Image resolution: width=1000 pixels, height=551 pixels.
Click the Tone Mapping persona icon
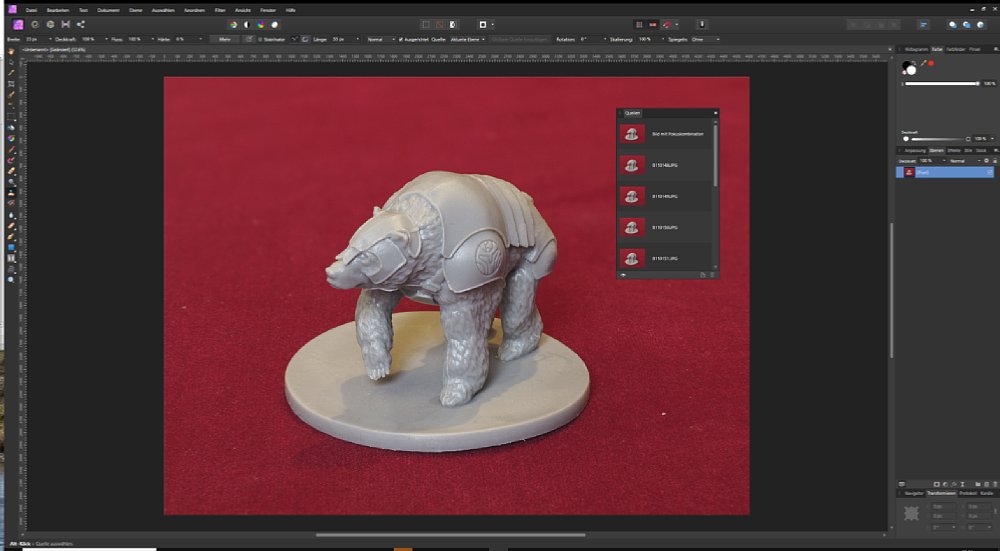65,23
